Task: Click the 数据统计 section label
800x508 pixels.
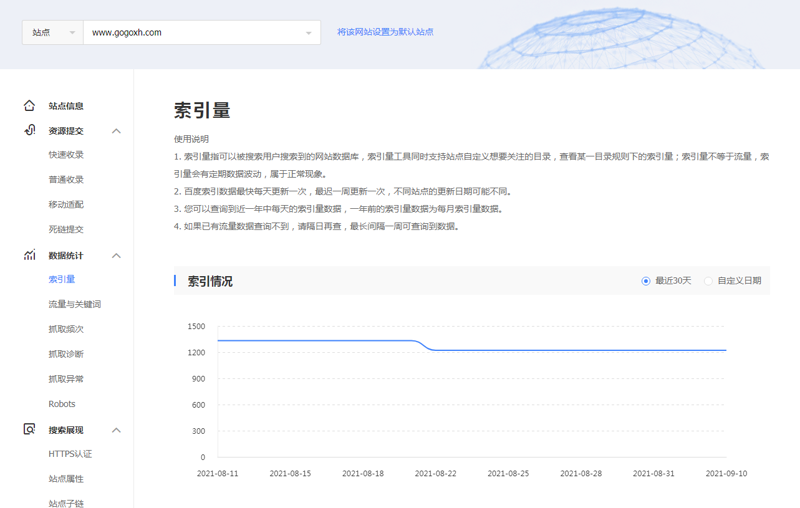Action: (66, 256)
